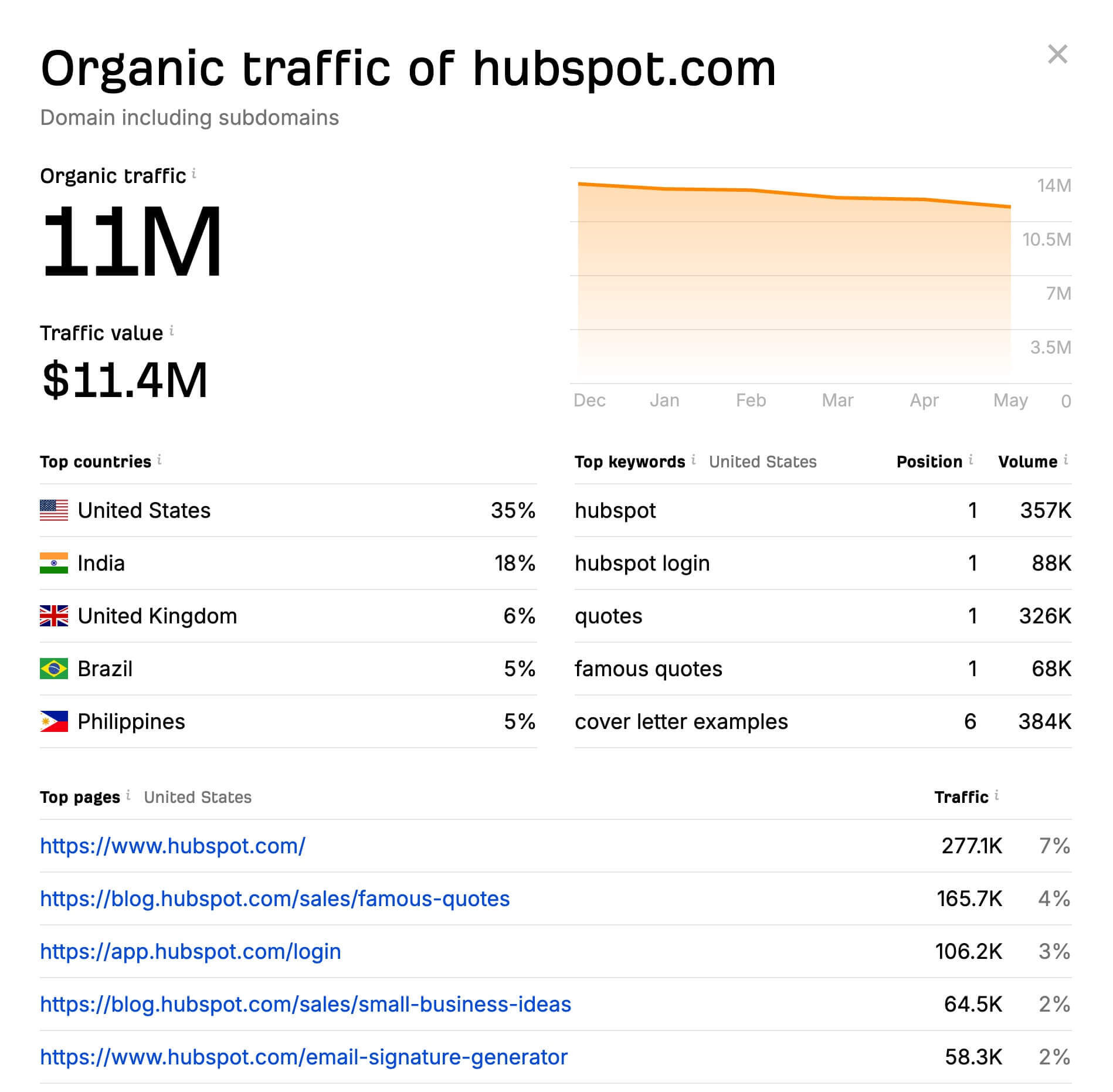The image size is (1113, 1092).
Task: Click the Dec label on chart axis
Action: click(589, 401)
